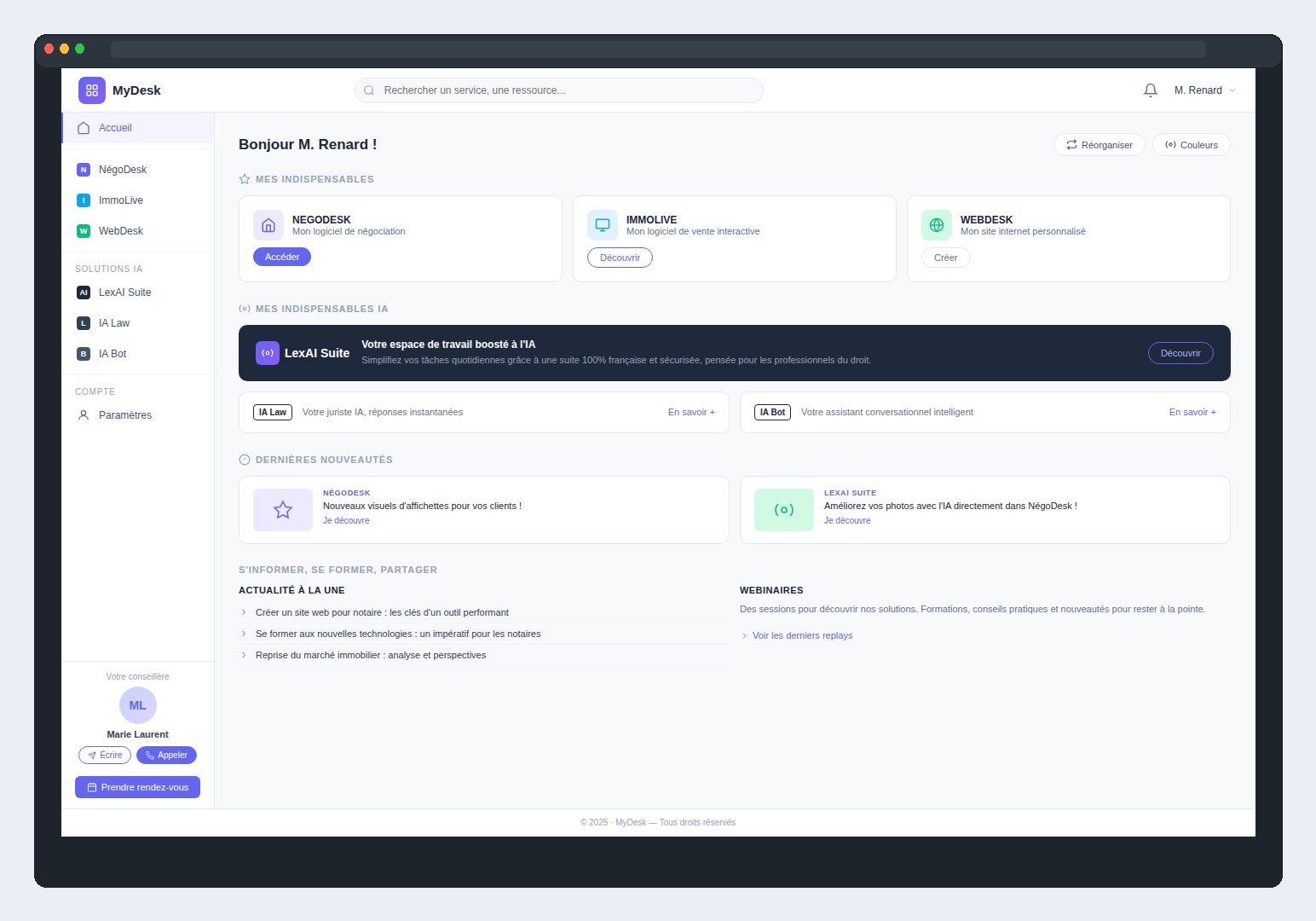Click the MyDesk logo icon
Viewport: 1316px width, 921px height.
92,90
